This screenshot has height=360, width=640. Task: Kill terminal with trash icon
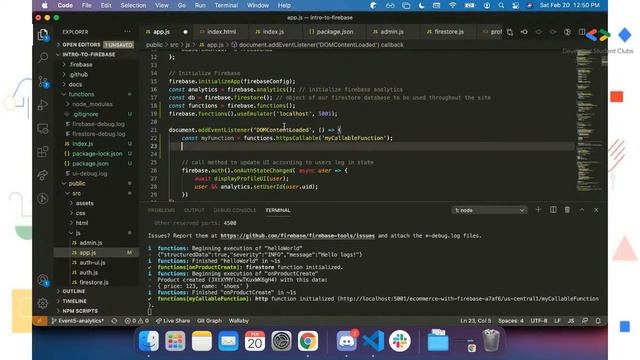(x=567, y=210)
